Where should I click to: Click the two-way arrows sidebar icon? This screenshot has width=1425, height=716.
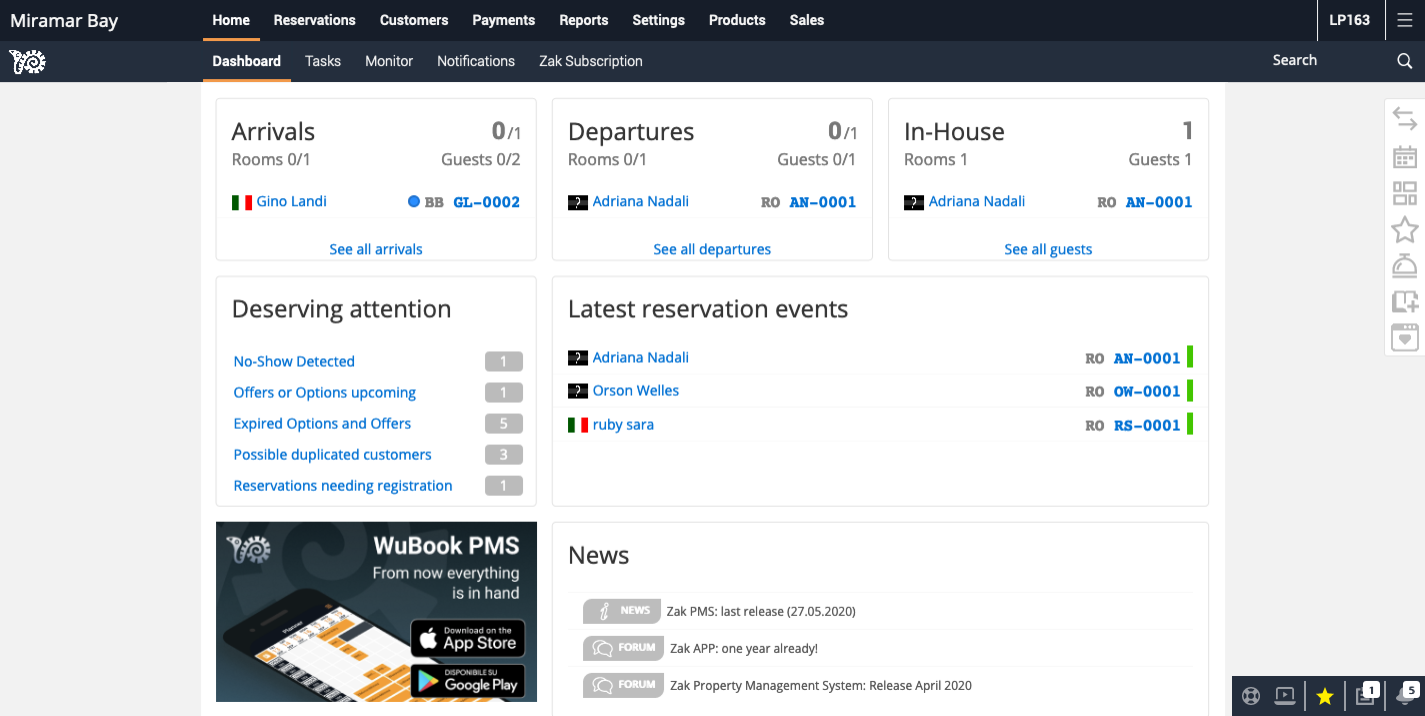(x=1405, y=119)
